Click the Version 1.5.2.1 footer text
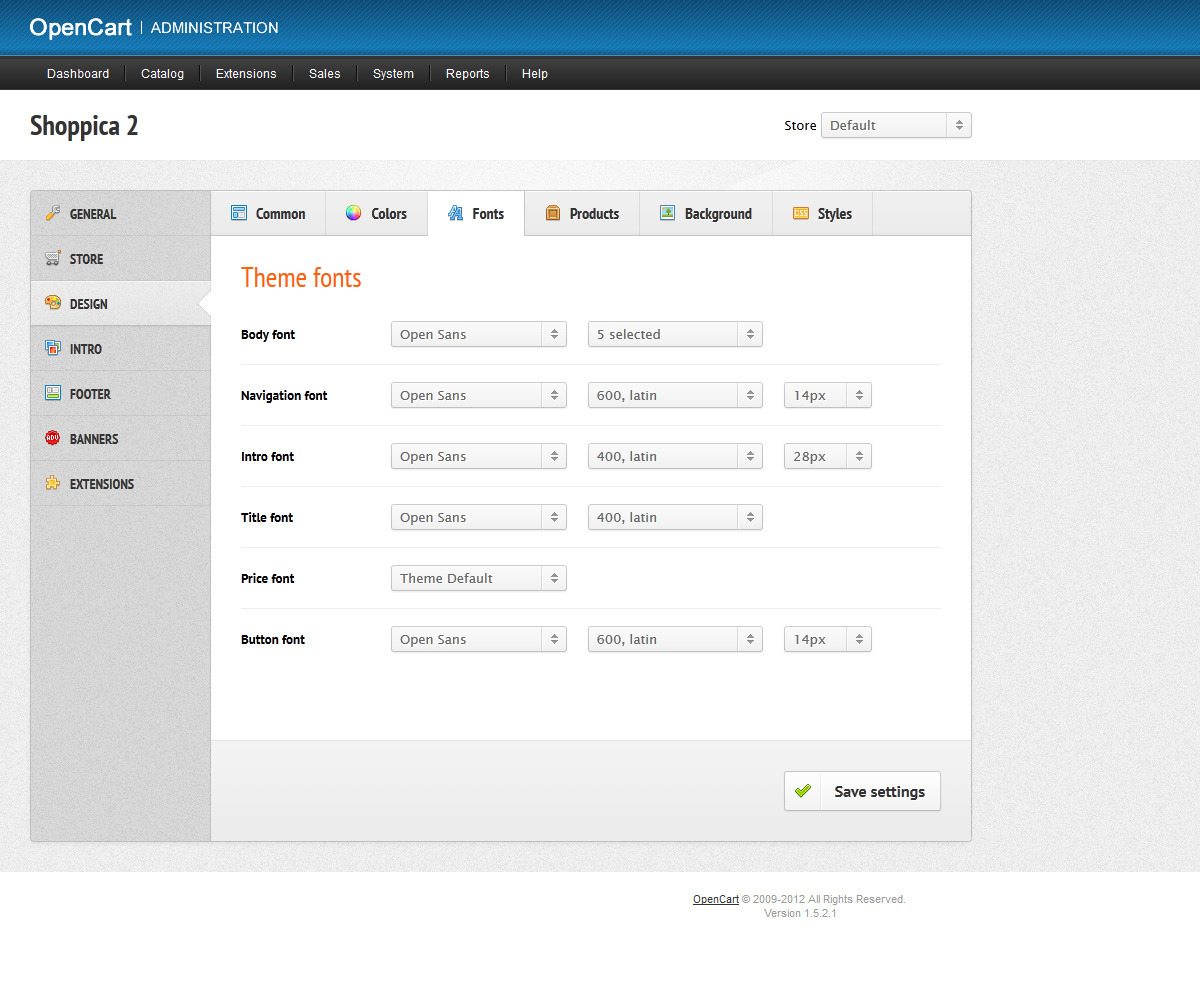The width and height of the screenshot is (1200, 1000). [x=800, y=913]
